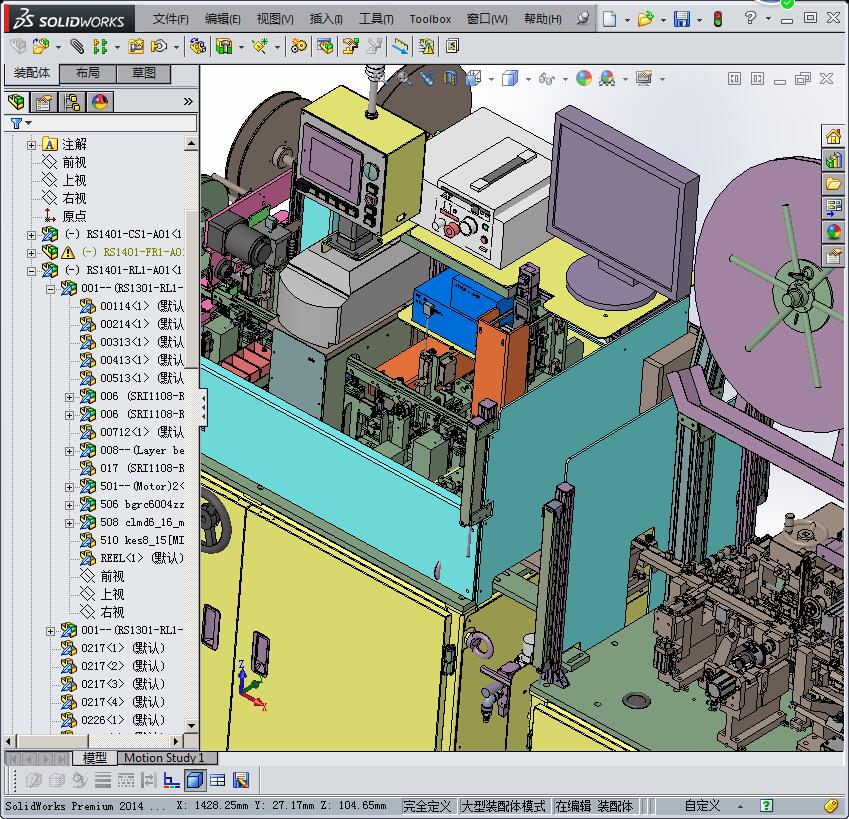Switch to the 布局 tab
This screenshot has height=819, width=849.
point(87,73)
